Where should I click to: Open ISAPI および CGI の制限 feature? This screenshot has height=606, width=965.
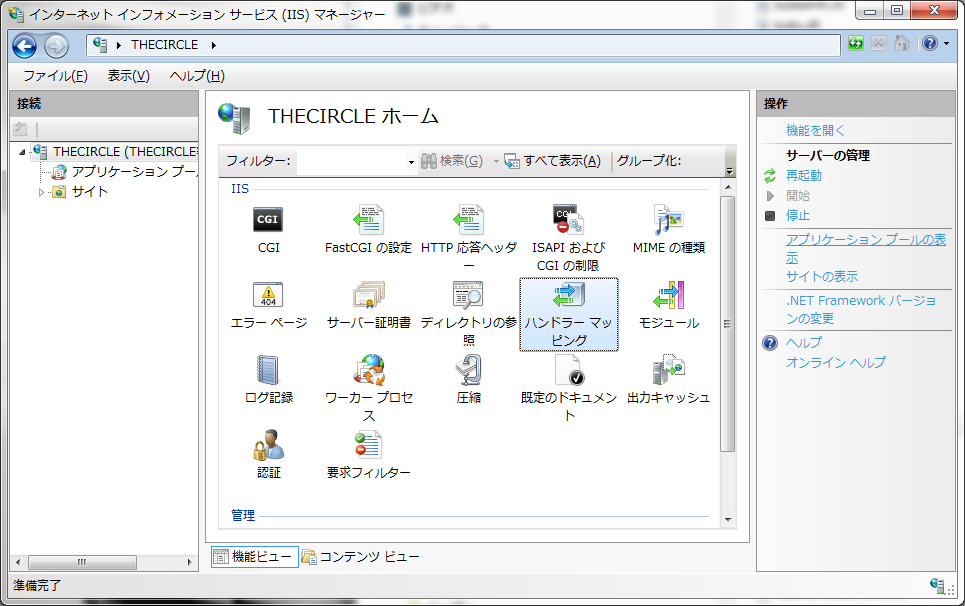(x=568, y=238)
